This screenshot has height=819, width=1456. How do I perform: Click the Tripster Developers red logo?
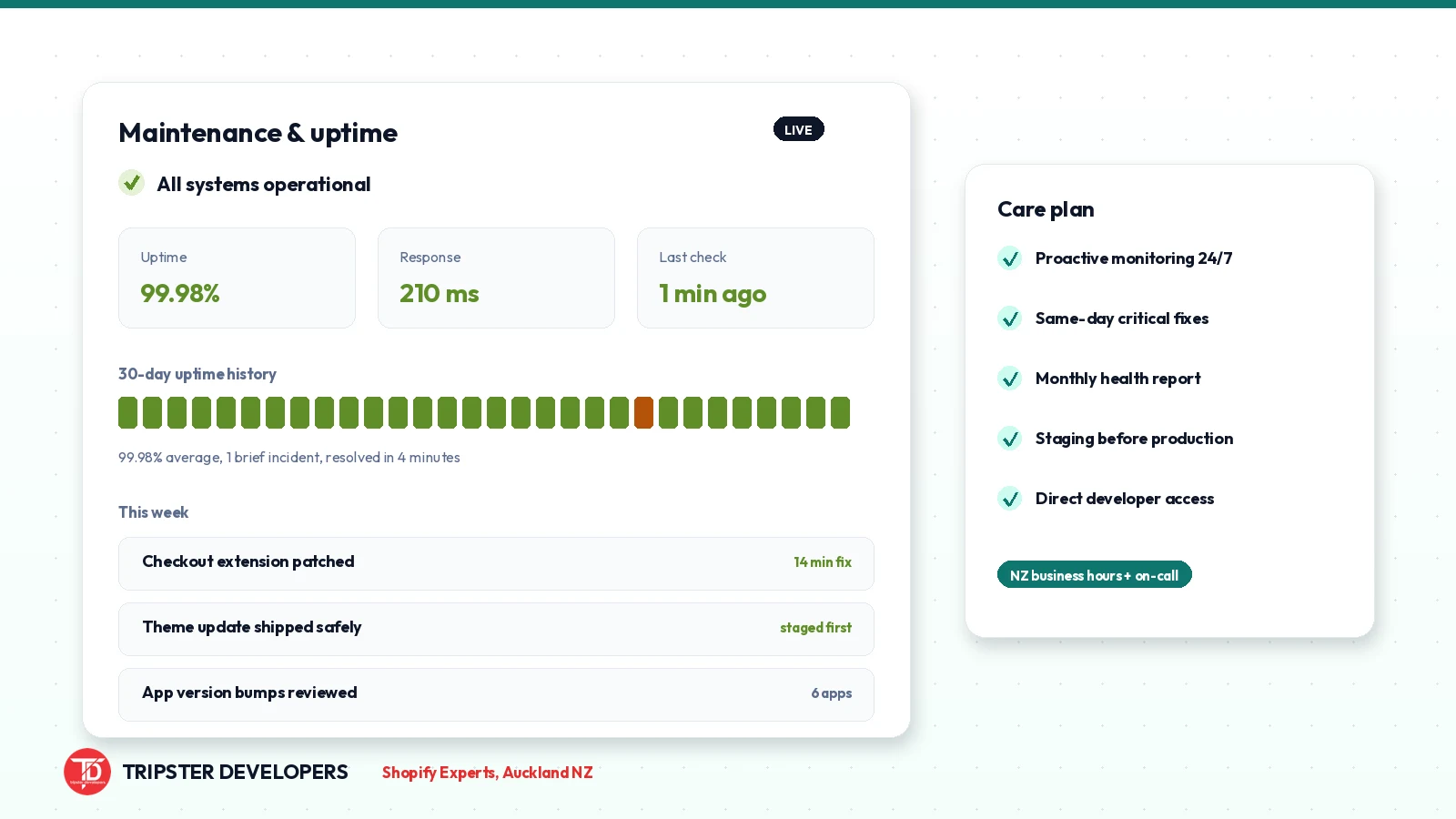pyautogui.click(x=87, y=772)
